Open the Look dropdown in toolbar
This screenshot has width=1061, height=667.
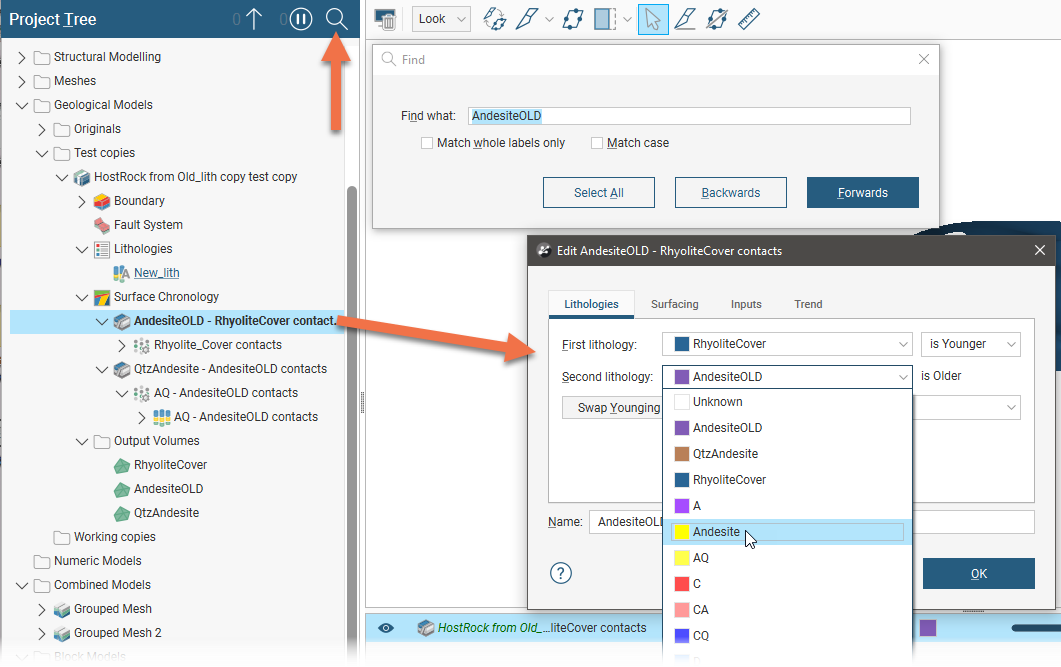tap(441, 19)
